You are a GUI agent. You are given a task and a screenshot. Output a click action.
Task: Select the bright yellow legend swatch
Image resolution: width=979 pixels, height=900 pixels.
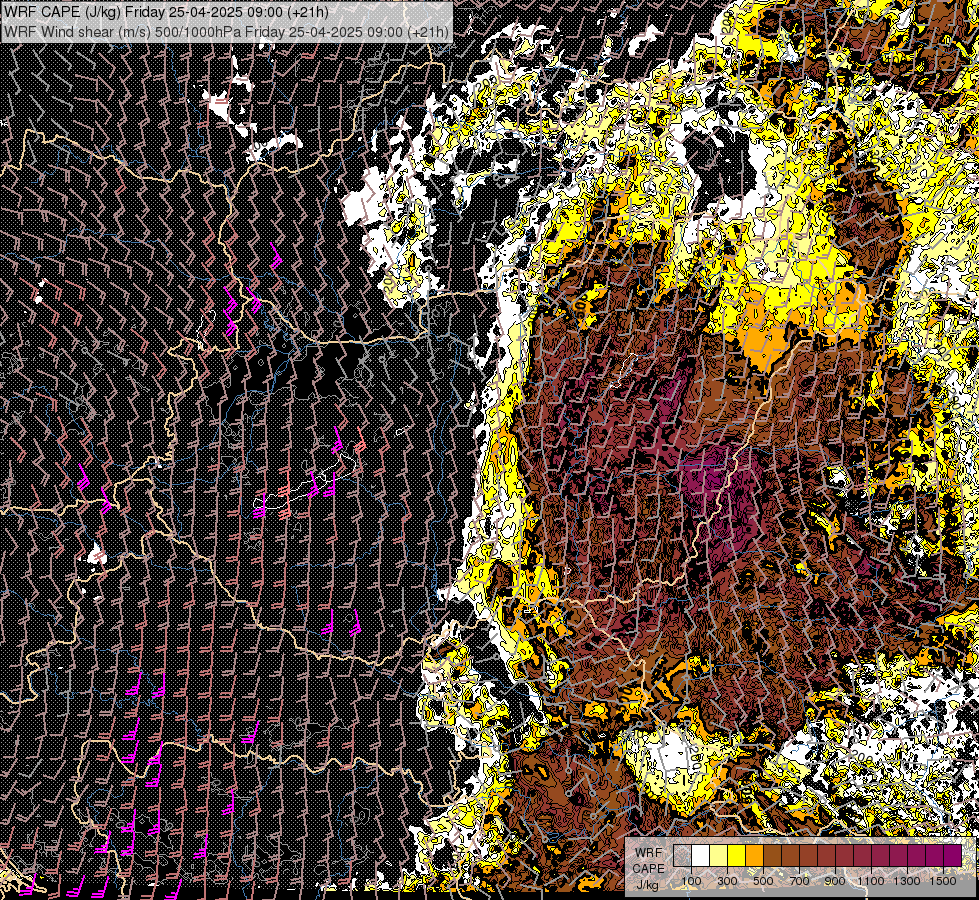pyautogui.click(x=737, y=855)
